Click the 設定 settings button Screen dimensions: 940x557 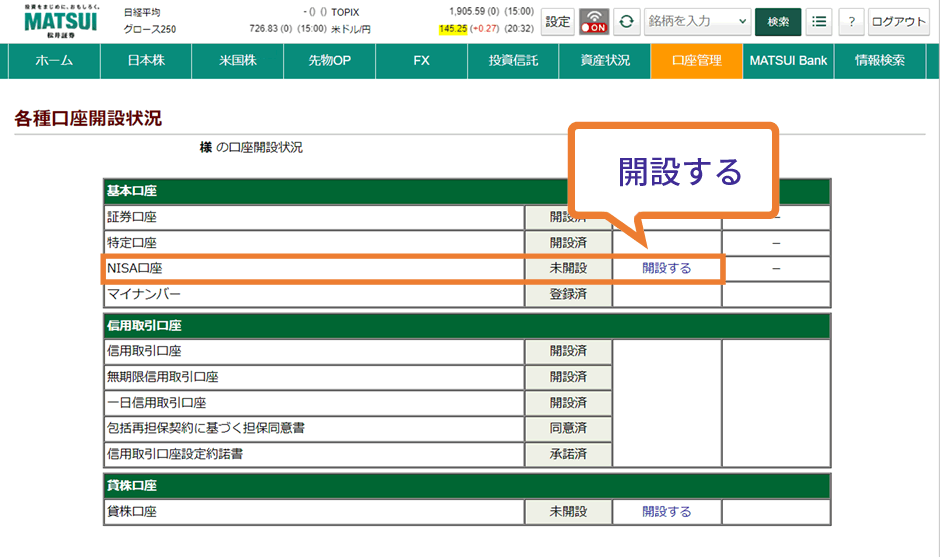pyautogui.click(x=558, y=21)
